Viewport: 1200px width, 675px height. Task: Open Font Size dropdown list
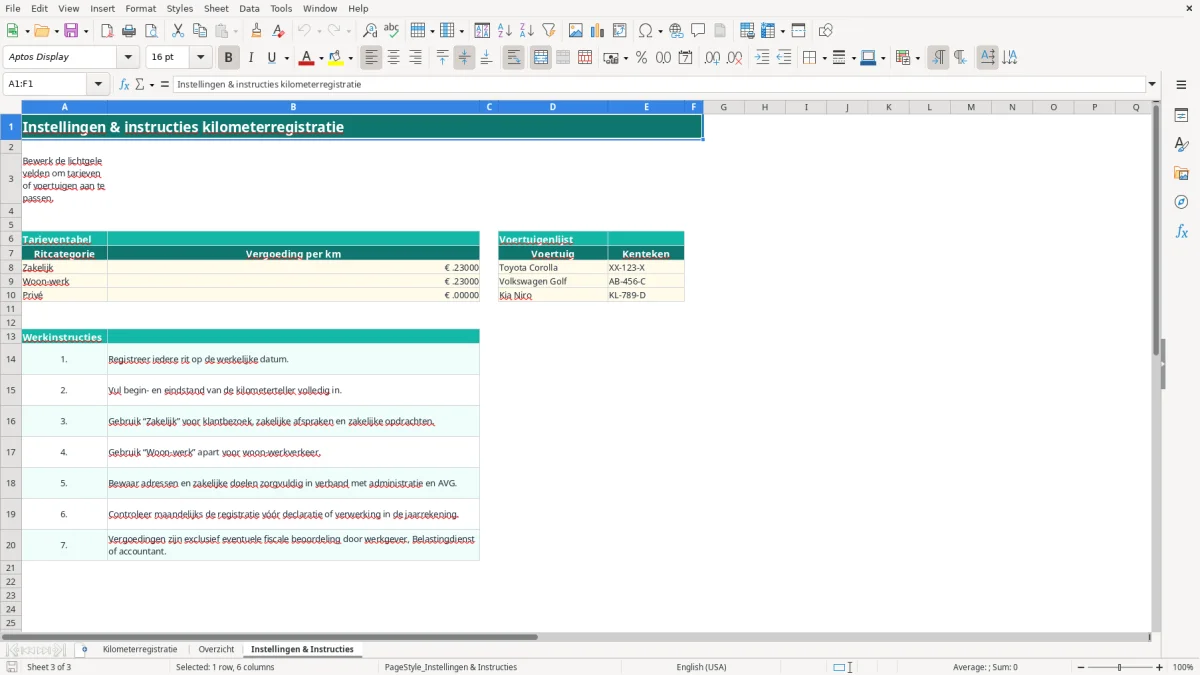click(200, 57)
